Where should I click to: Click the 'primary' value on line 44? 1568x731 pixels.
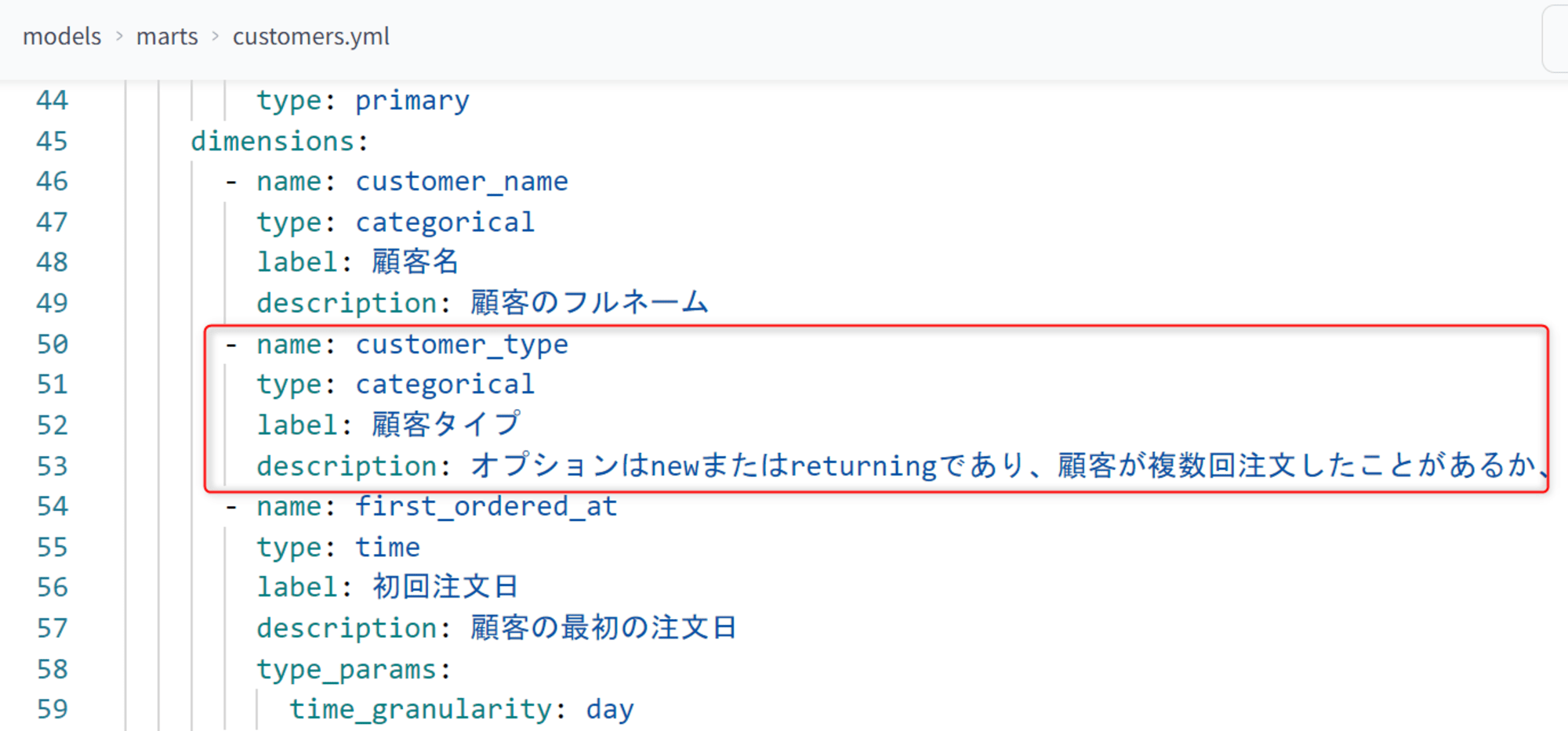[412, 101]
